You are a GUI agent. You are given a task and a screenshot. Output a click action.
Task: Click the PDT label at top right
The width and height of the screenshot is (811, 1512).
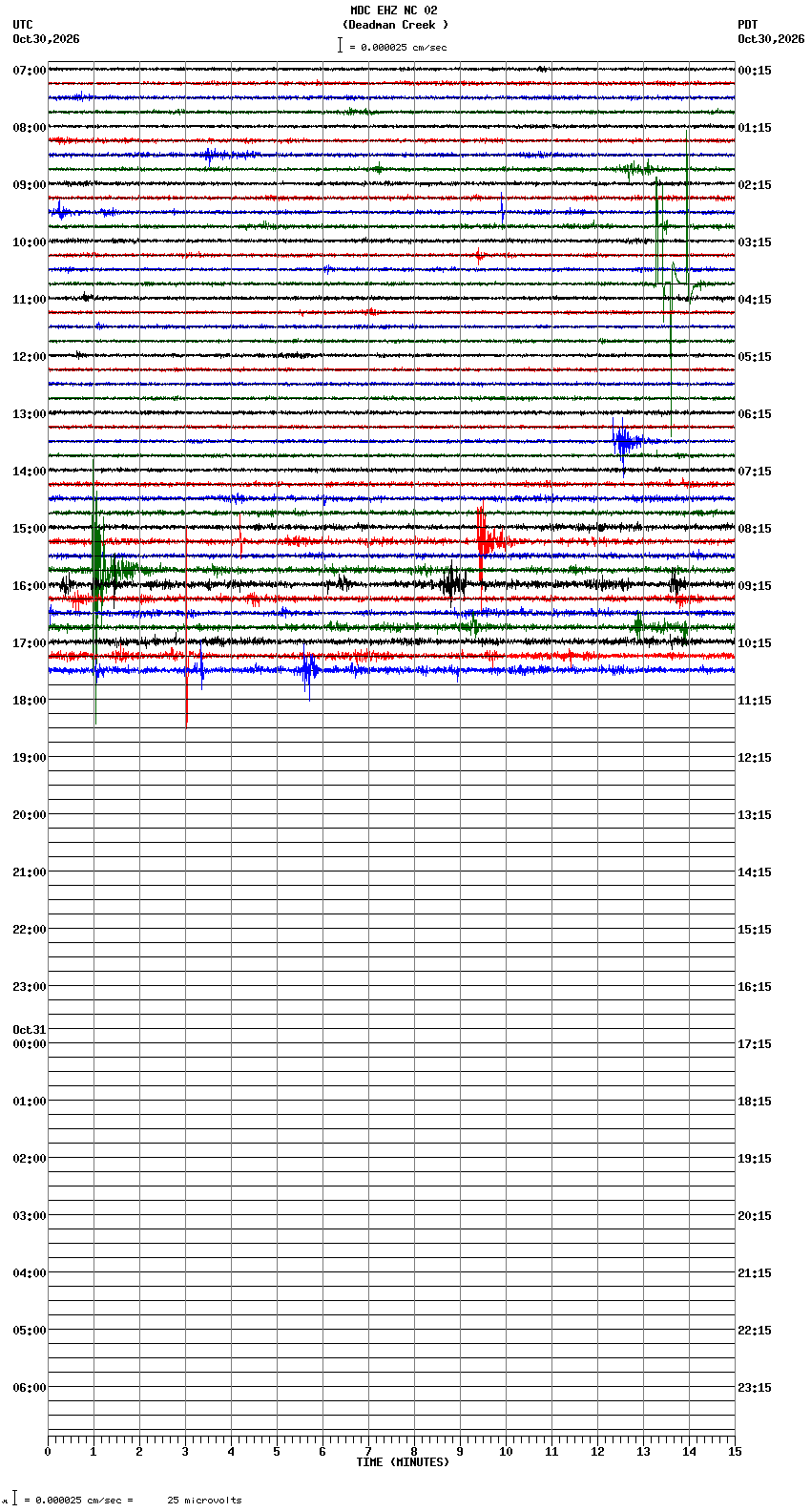tap(748, 25)
